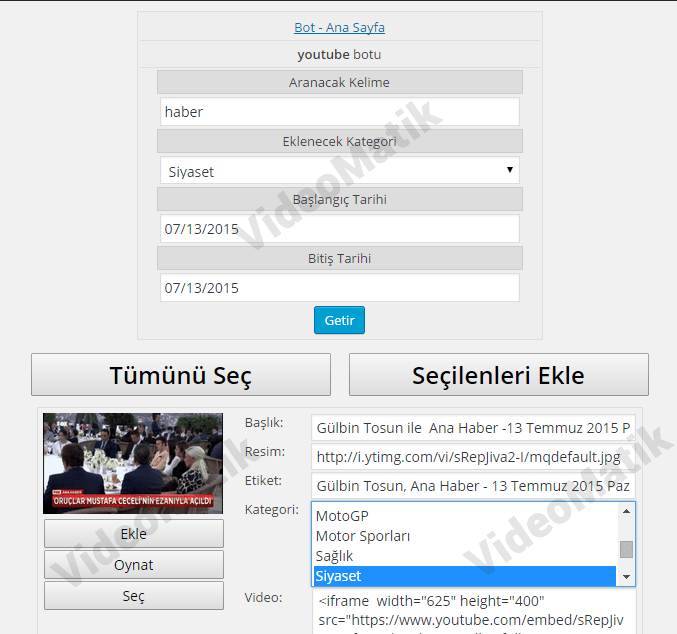
Task: Click the Kategori list scrollbar thumb
Action: point(626,549)
